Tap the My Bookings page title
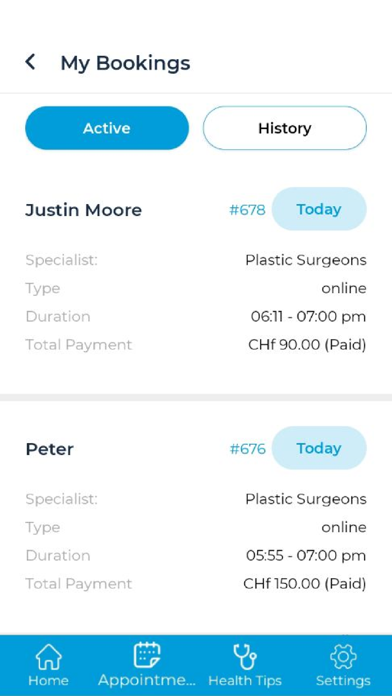Screen dimensions: 392x696 point(125,63)
